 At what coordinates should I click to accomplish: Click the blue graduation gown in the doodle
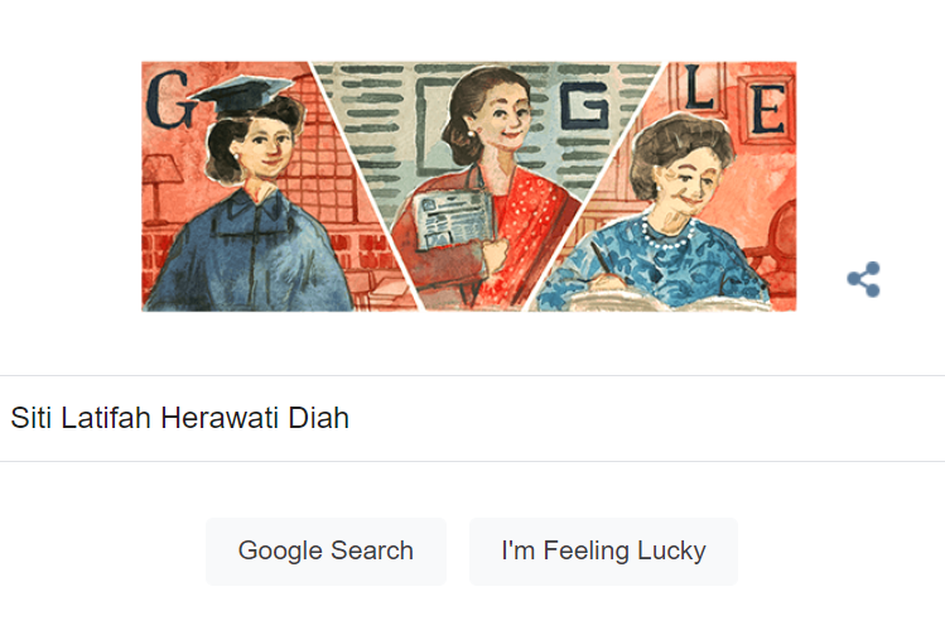tap(250, 253)
